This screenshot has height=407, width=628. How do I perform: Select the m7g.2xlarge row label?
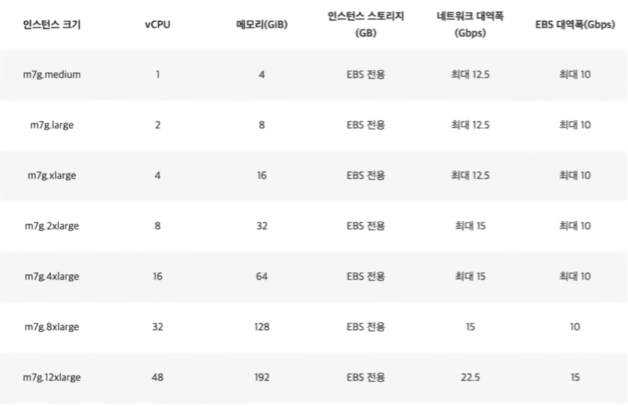(x=52, y=226)
